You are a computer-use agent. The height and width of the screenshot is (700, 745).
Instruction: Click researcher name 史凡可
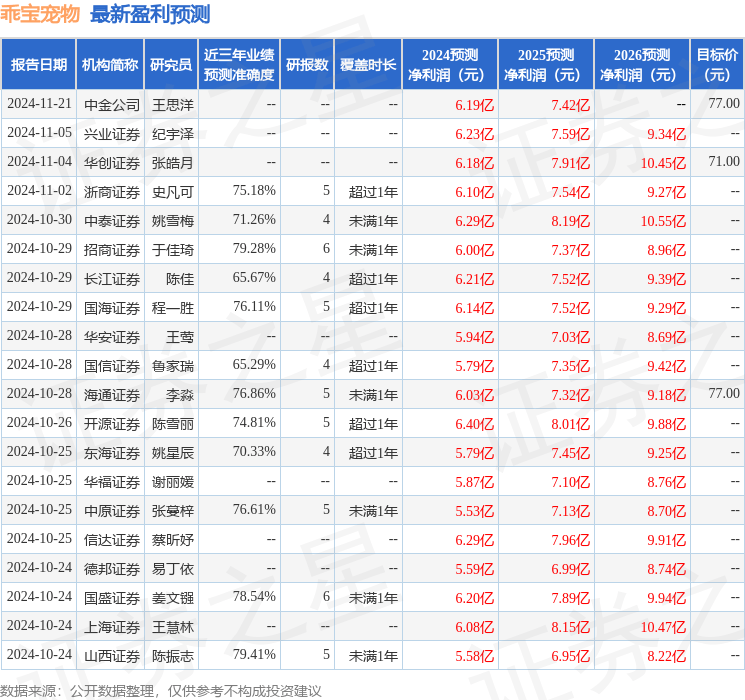(173, 192)
